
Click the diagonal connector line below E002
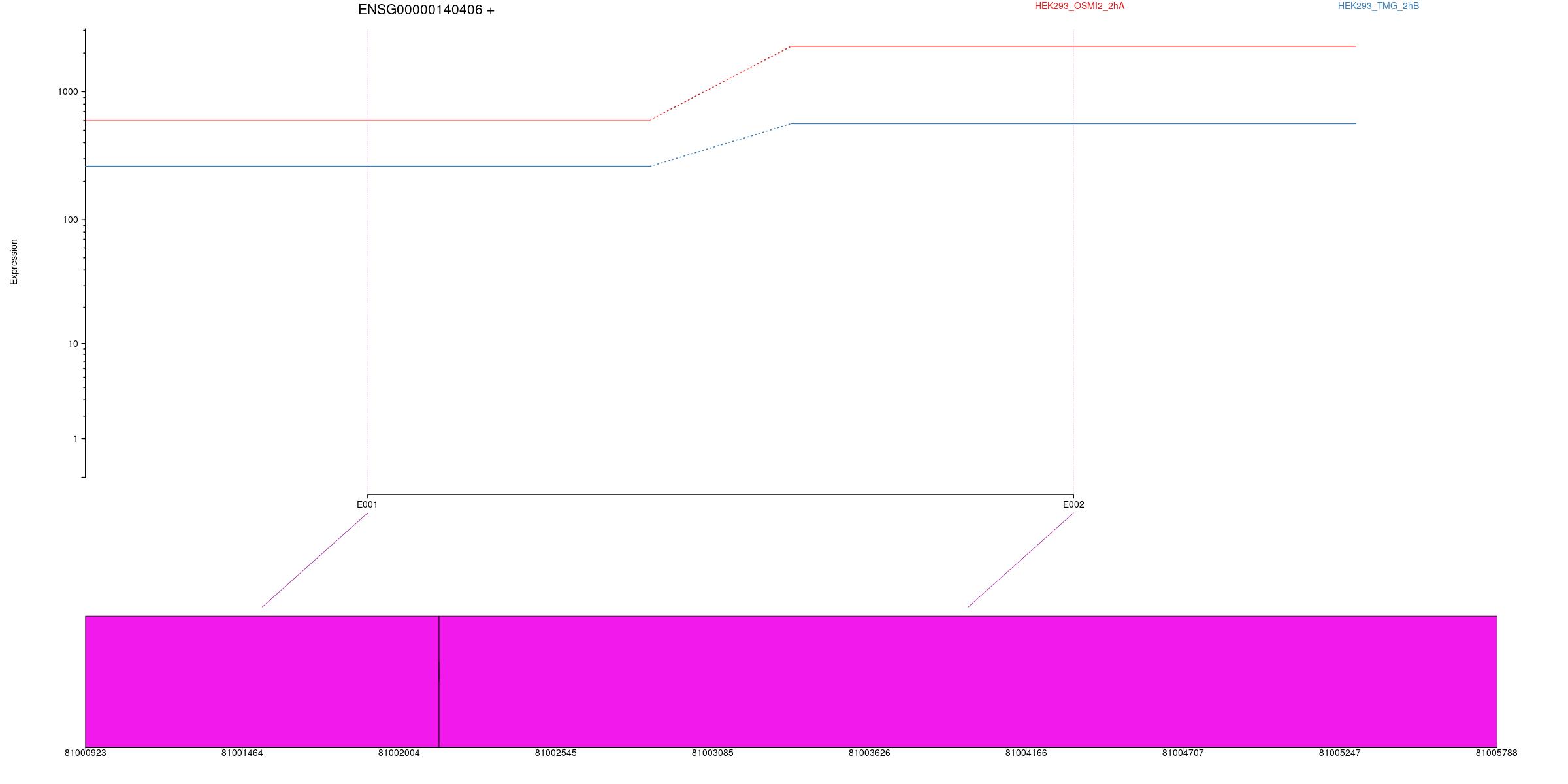[1021, 560]
